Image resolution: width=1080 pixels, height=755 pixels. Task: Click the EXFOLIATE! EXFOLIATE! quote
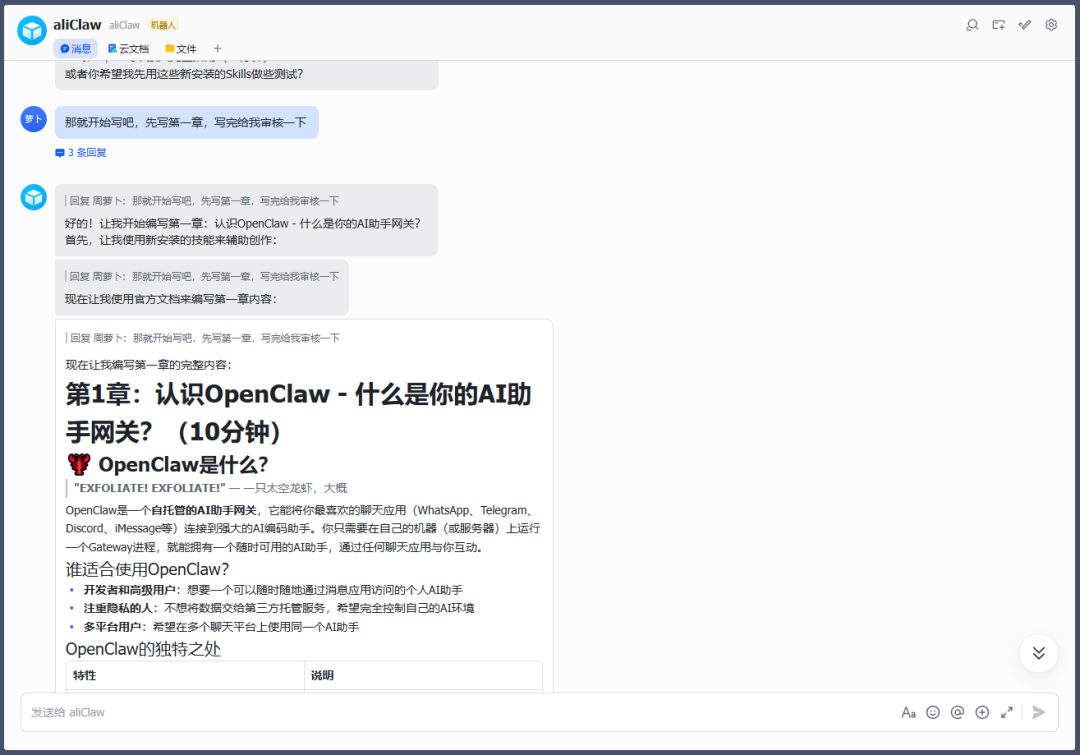click(211, 488)
